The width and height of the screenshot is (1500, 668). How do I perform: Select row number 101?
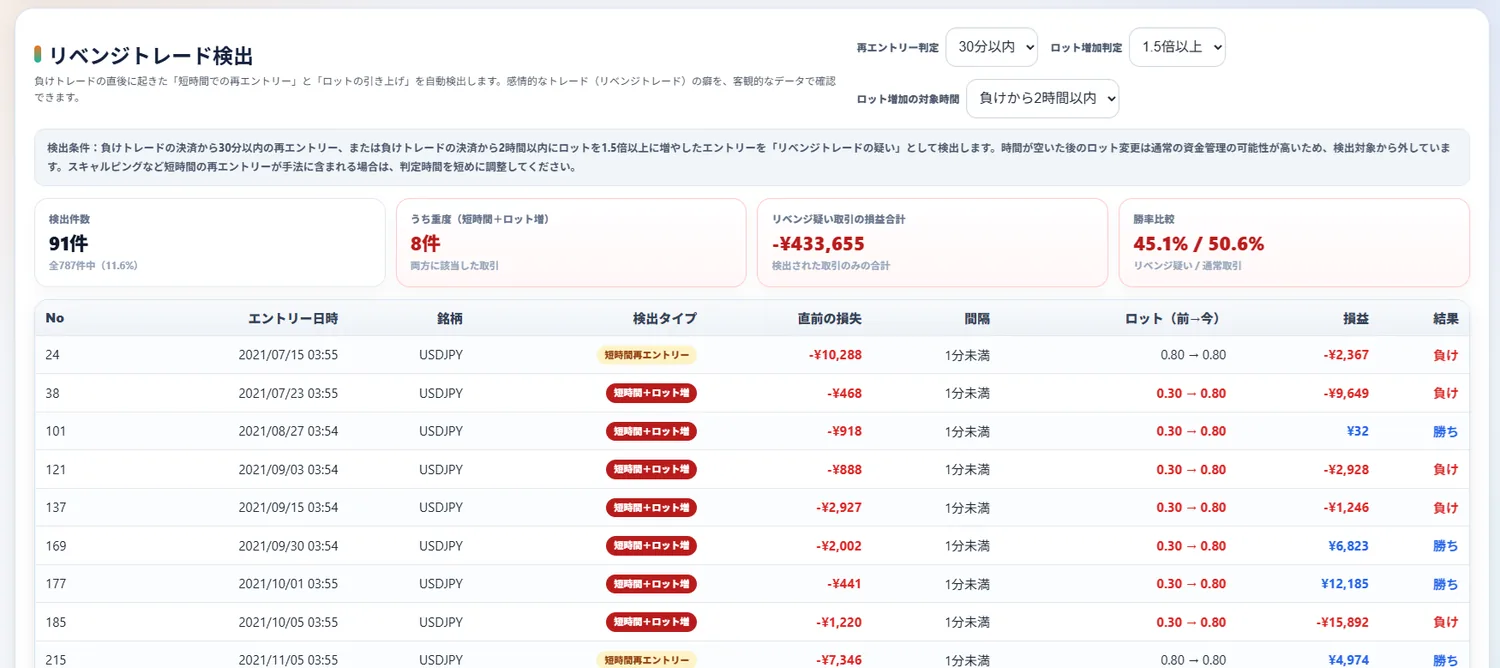56,431
